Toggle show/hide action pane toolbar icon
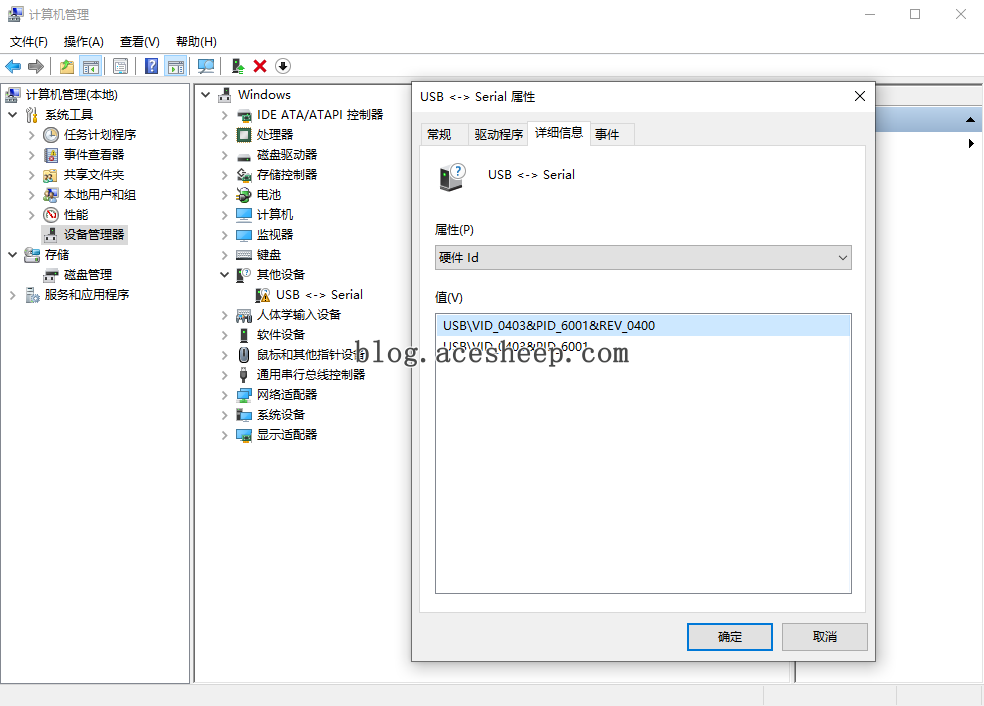The height and width of the screenshot is (706, 984). click(x=176, y=66)
